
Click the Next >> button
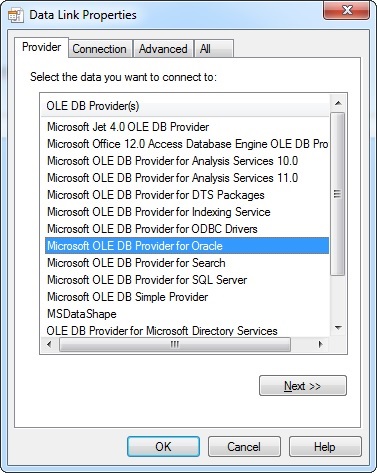tap(303, 386)
